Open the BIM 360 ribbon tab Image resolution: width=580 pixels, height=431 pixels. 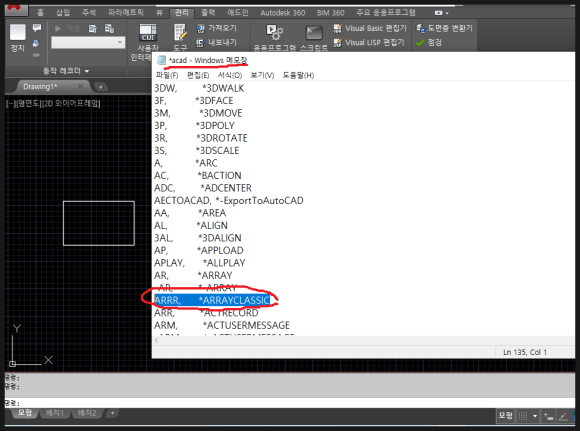click(x=330, y=13)
